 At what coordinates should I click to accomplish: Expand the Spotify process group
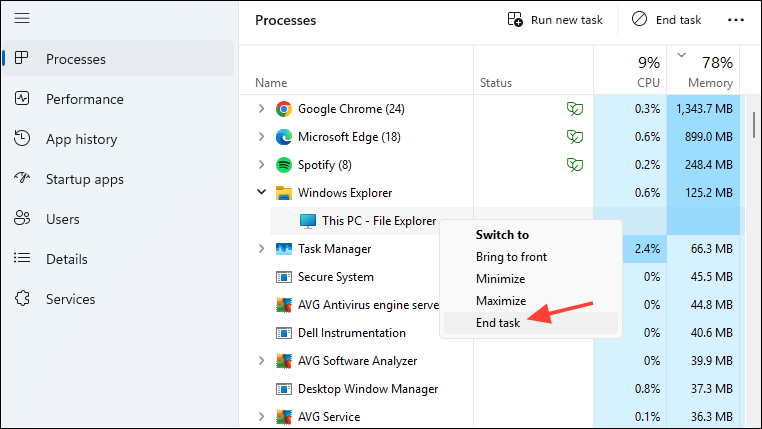pos(262,165)
